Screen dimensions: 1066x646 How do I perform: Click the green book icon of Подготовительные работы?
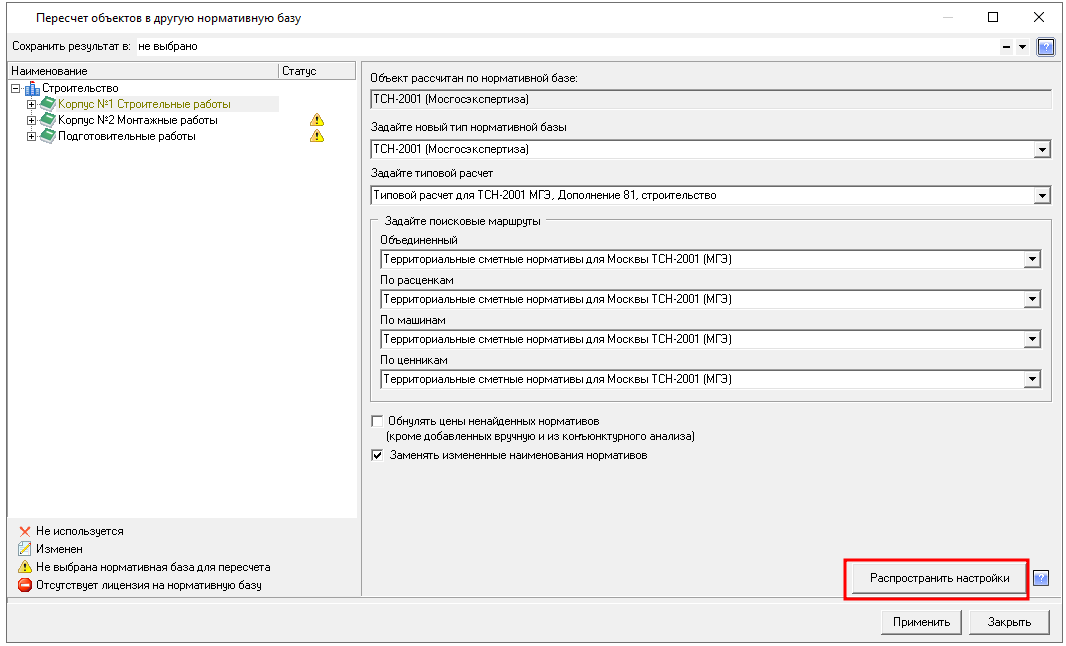click(x=47, y=136)
